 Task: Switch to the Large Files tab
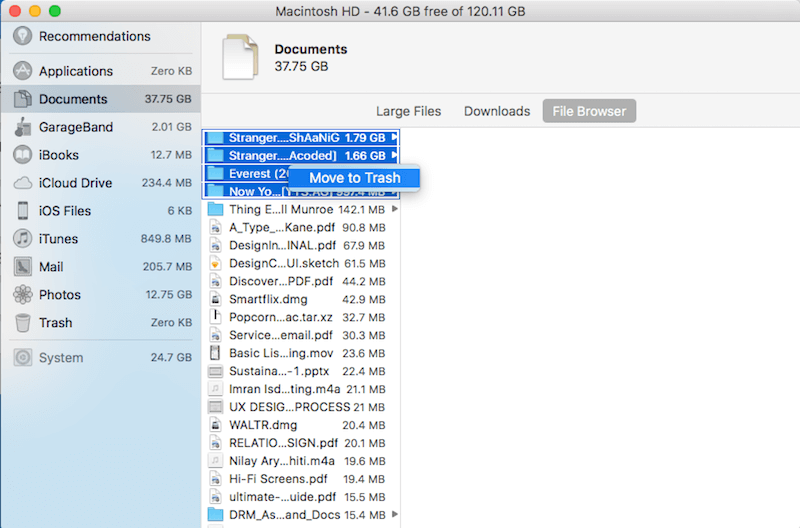(408, 111)
